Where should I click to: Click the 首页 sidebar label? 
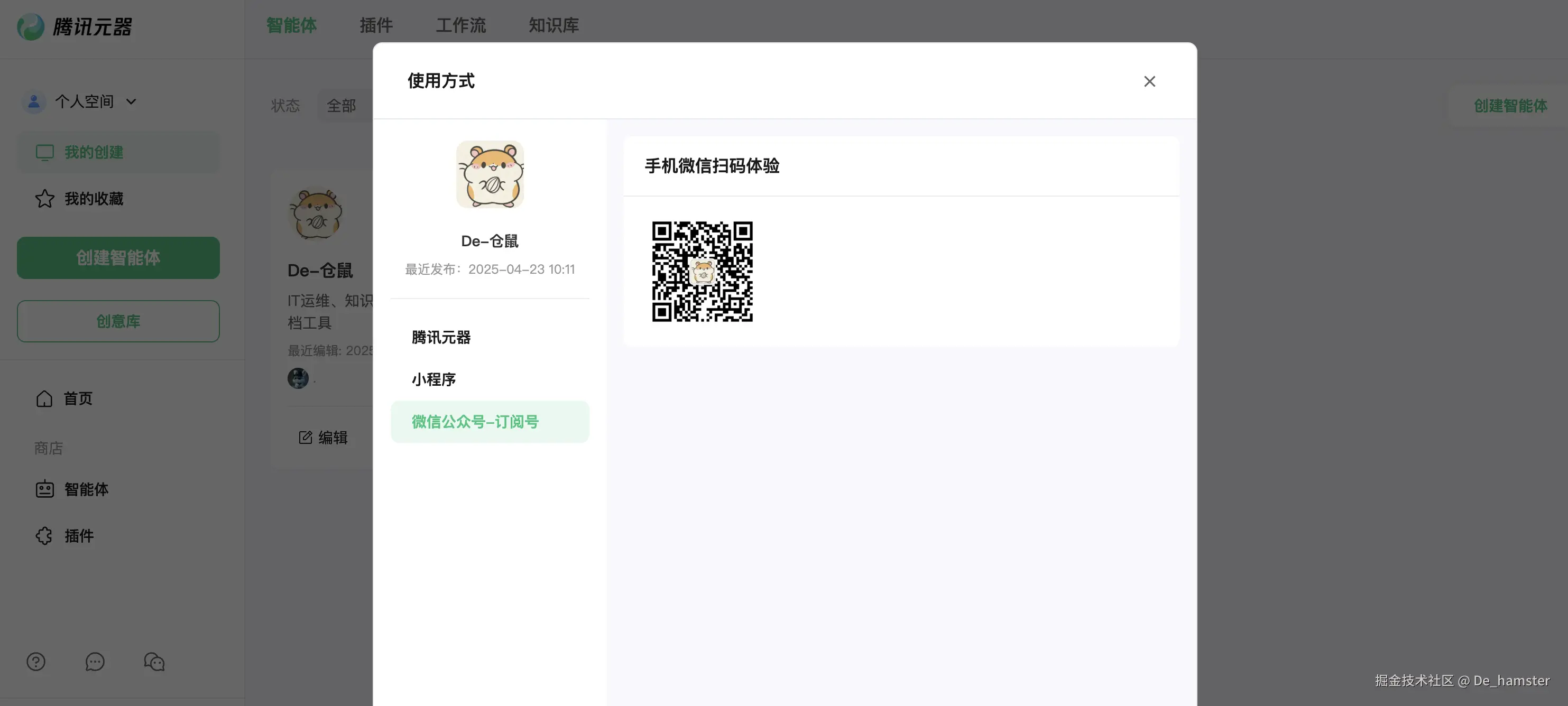click(x=79, y=398)
